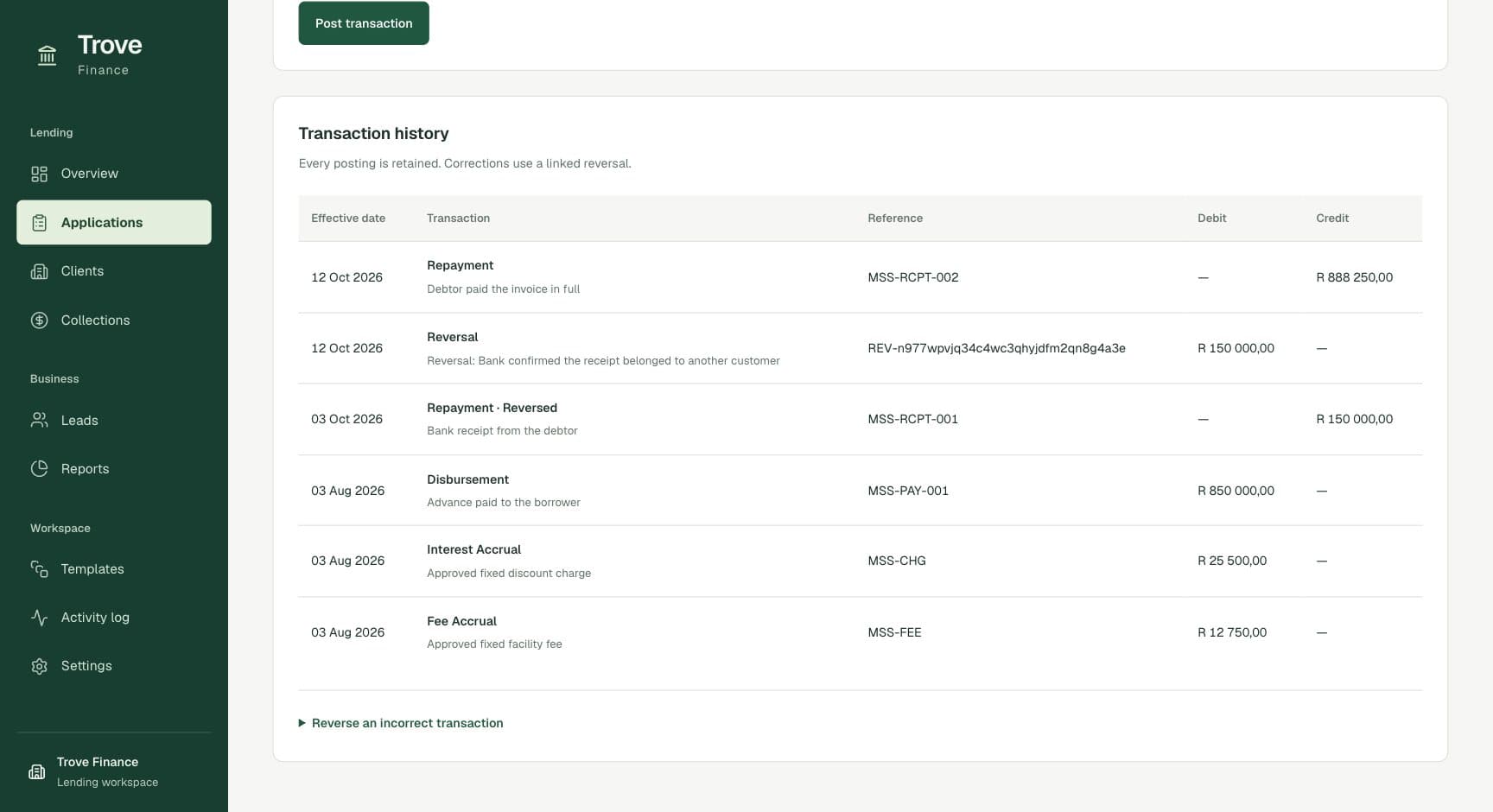Click the Repayment · Reversed transaction title
Image resolution: width=1493 pixels, height=812 pixels.
492,408
